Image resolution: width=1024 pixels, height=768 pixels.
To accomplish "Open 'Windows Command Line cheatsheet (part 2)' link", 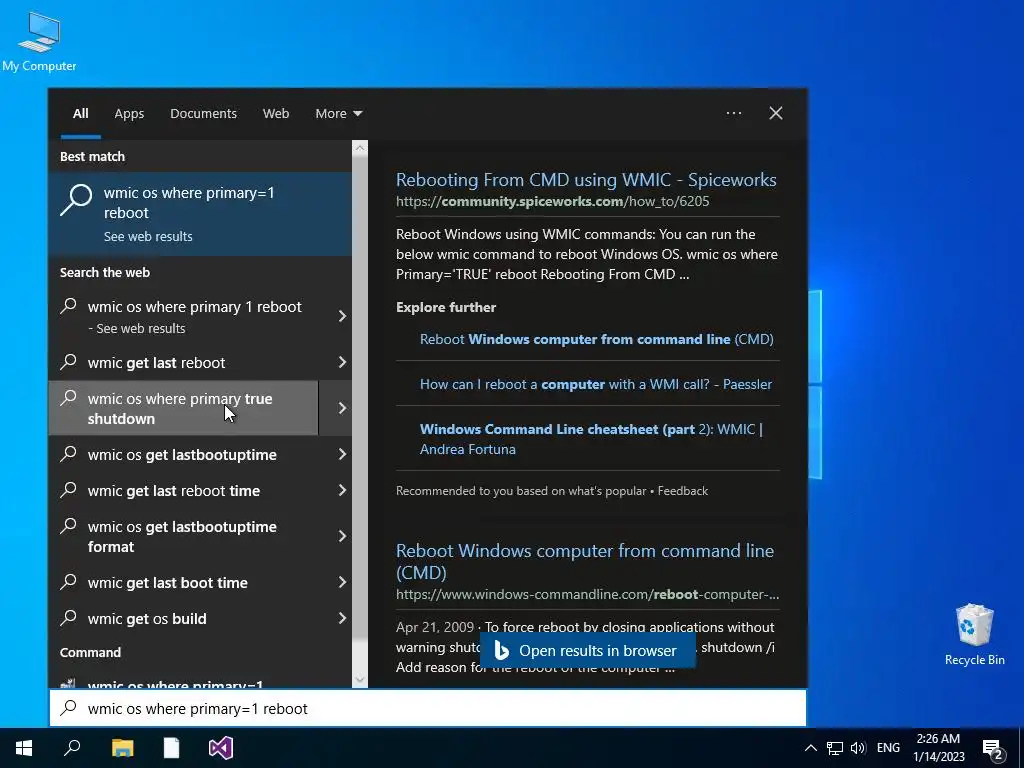I will pos(592,439).
